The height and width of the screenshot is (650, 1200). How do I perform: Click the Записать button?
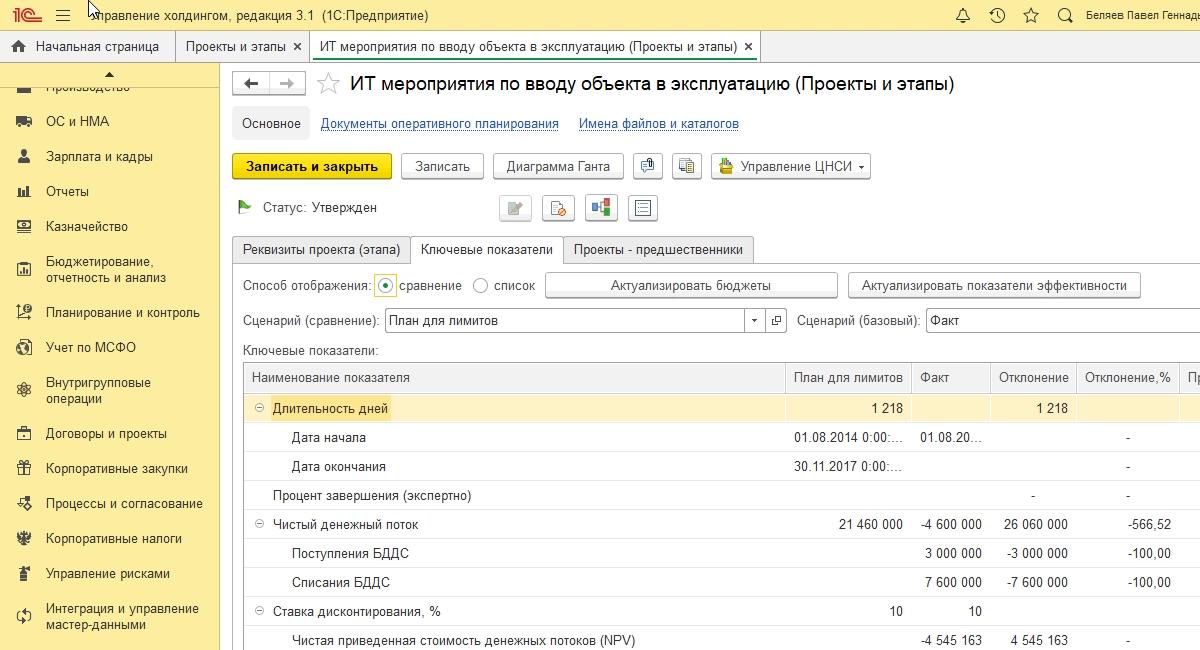point(442,166)
